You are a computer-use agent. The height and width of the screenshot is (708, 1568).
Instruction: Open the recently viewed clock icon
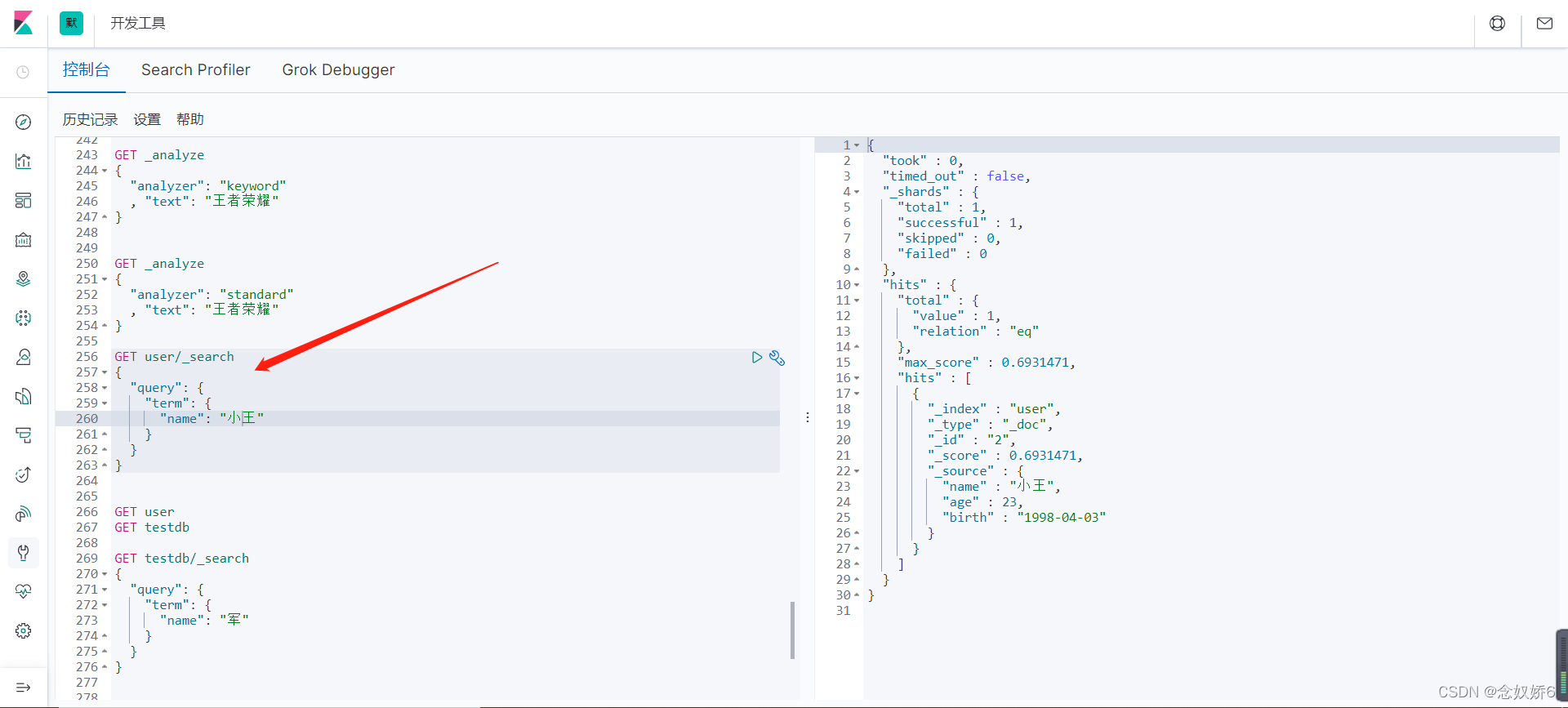[x=23, y=72]
